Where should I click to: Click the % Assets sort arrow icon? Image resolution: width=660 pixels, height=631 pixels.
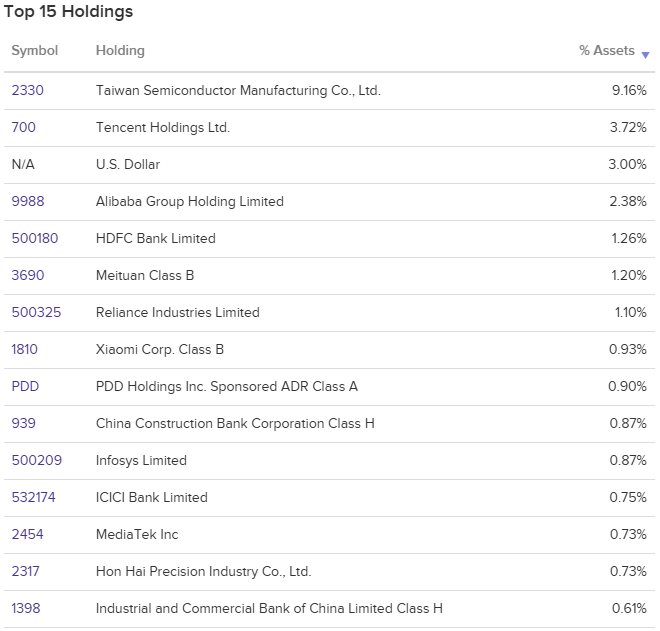click(645, 55)
